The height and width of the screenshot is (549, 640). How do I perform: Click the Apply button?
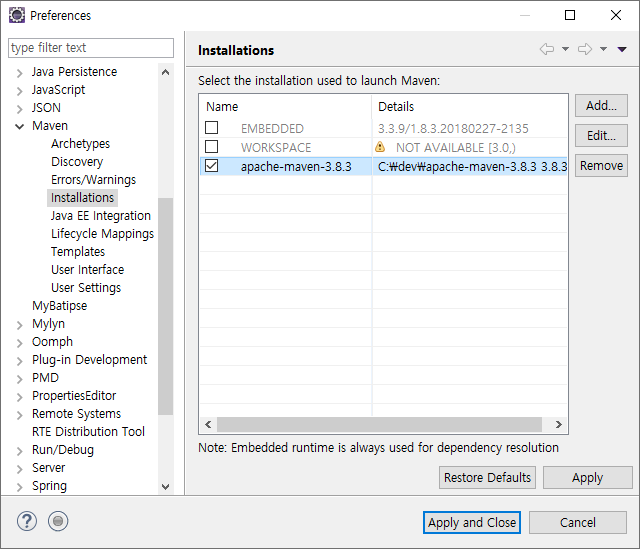[587, 478]
